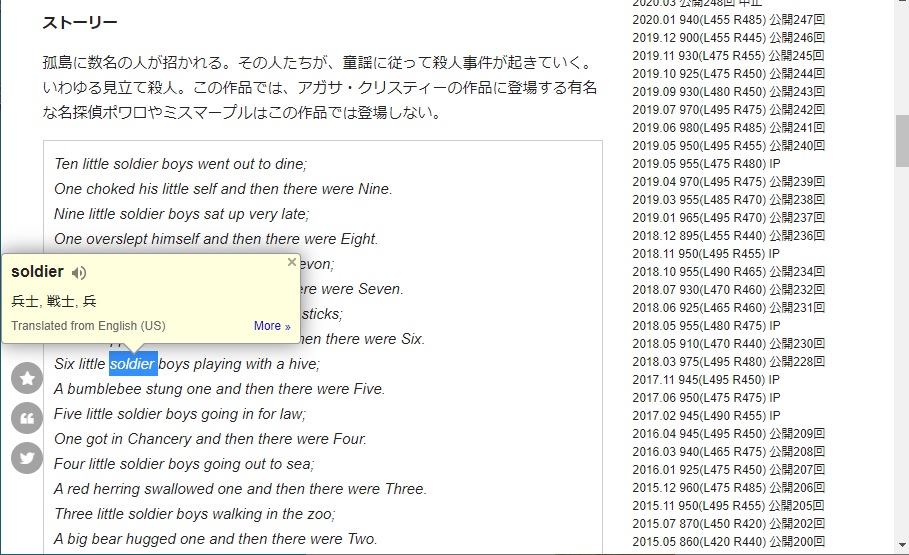Click the 2018.10 955(L490 R465) 公開234回 entry
Screen dimensions: 909x555
[728, 271]
